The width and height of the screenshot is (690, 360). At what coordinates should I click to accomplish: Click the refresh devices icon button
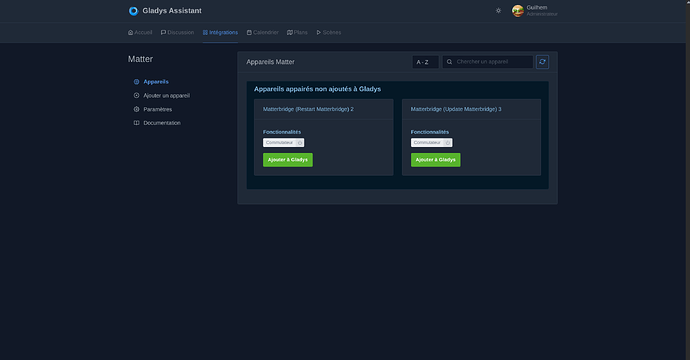tap(542, 62)
